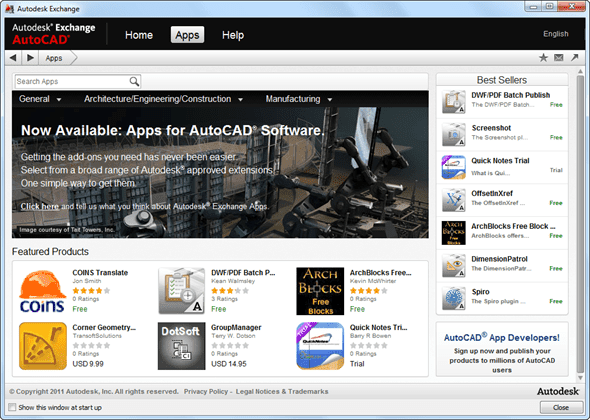Share page via the envelope email icon

coord(559,58)
